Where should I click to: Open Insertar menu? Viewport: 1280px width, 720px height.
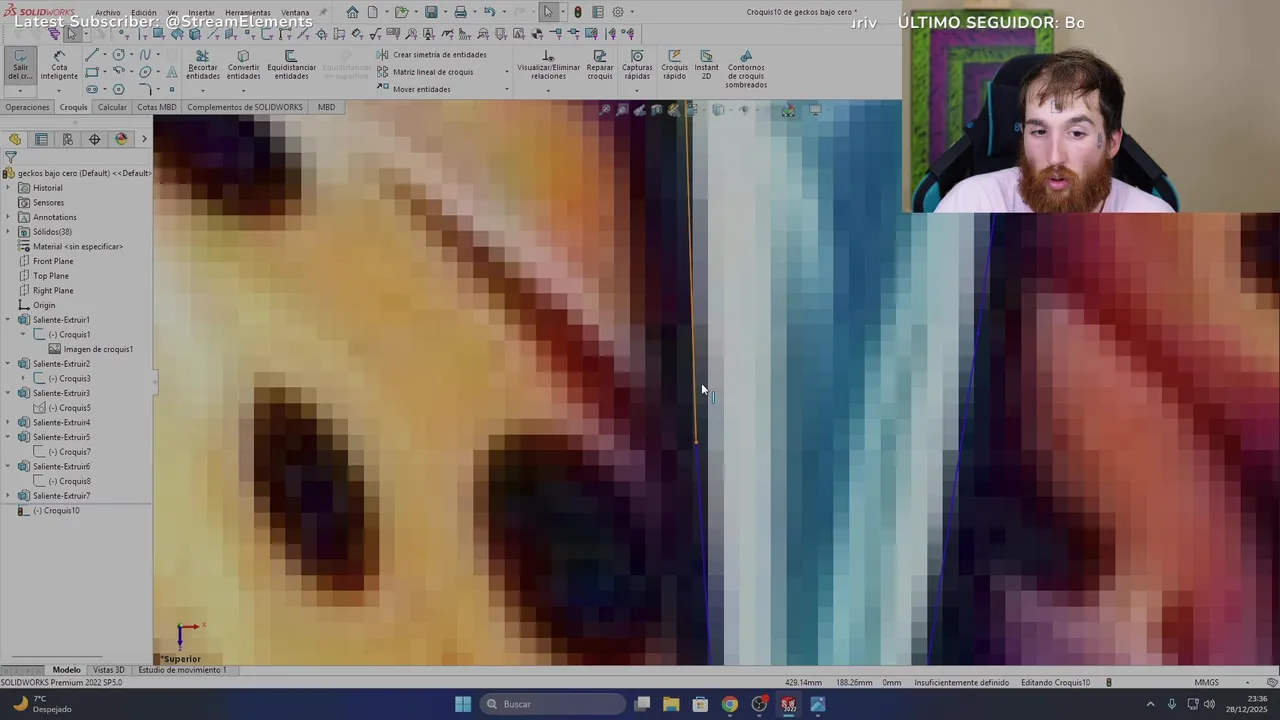coord(201,13)
